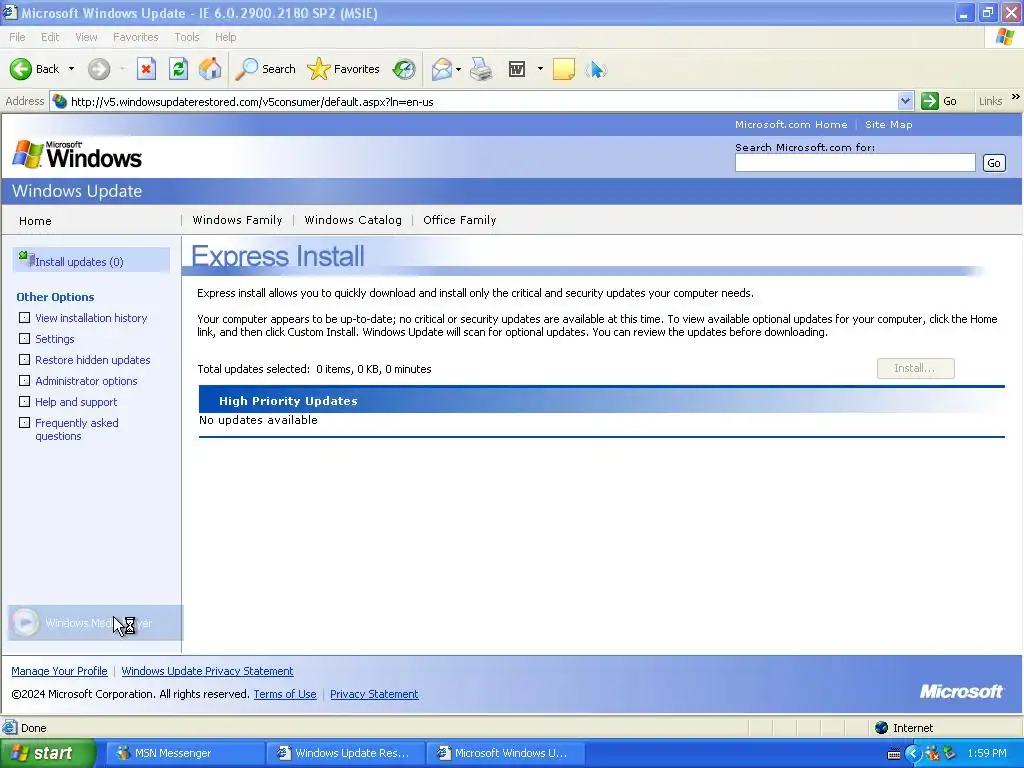Open the Favorites menu
The height and width of the screenshot is (768, 1024).
tap(135, 37)
